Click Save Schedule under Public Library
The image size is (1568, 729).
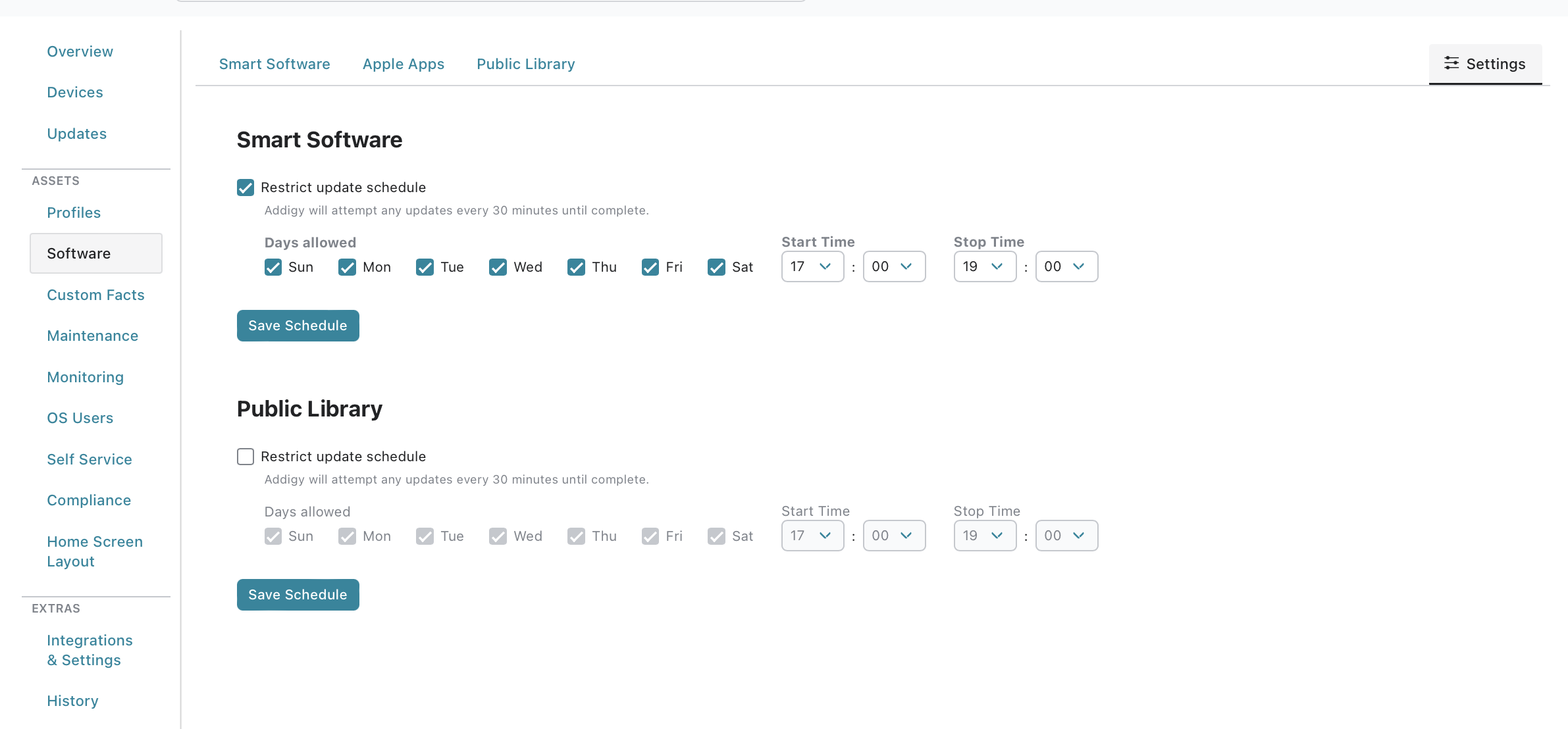pyautogui.click(x=298, y=594)
